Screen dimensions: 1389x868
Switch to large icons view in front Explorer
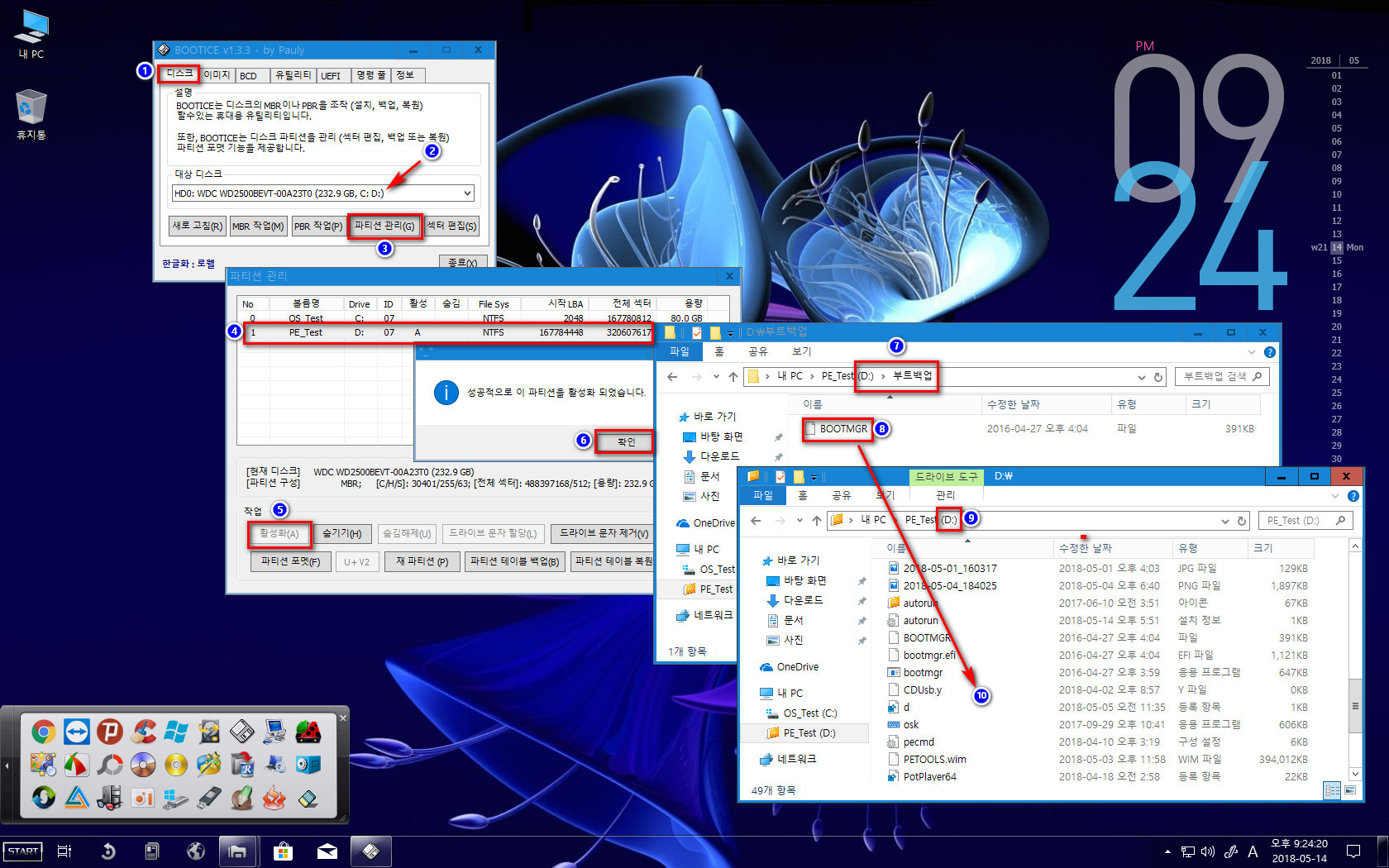coord(1350,790)
